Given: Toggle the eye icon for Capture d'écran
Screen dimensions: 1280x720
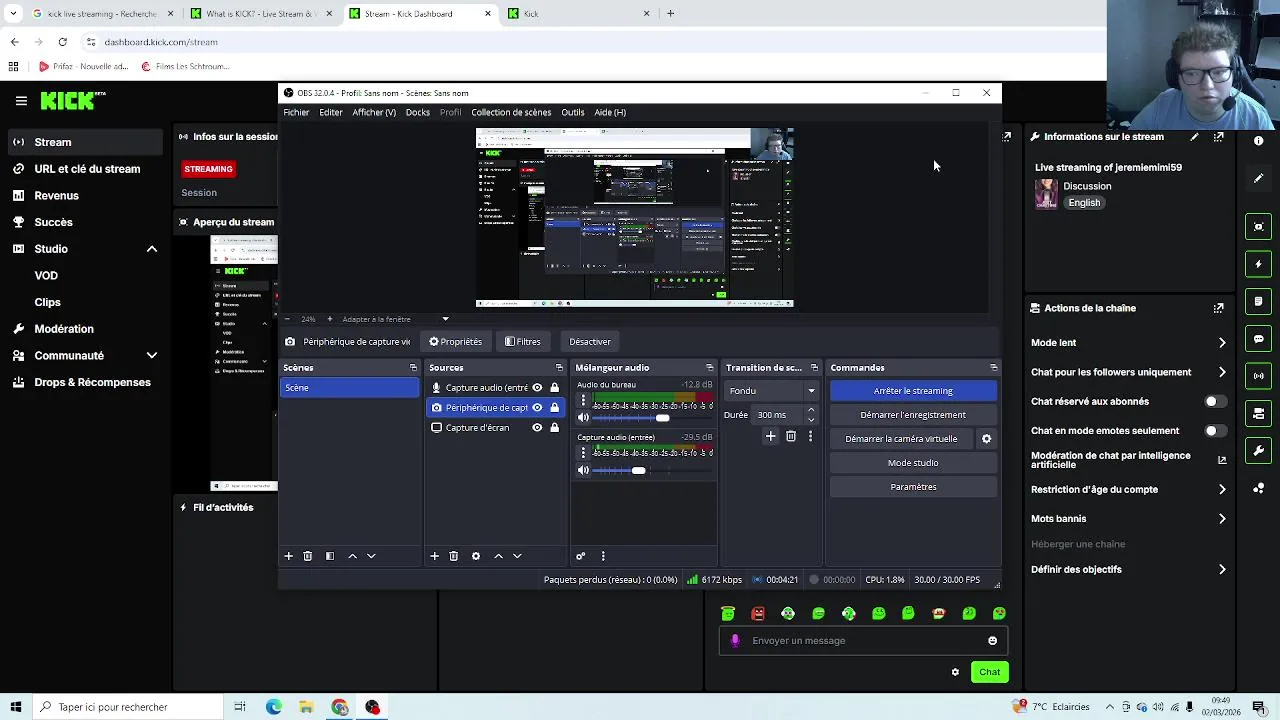Looking at the screenshot, I should 537,428.
